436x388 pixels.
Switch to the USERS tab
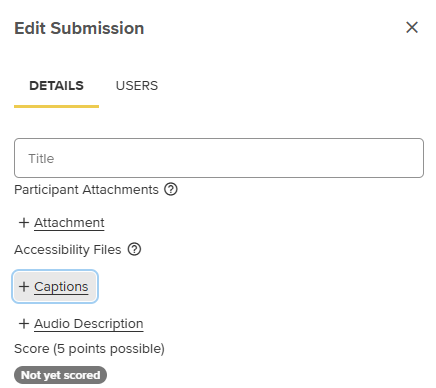click(x=137, y=86)
